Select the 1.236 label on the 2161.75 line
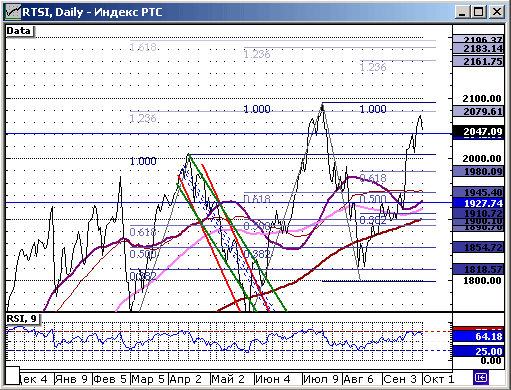This screenshot has height=390, width=511. pyautogui.click(x=373, y=67)
